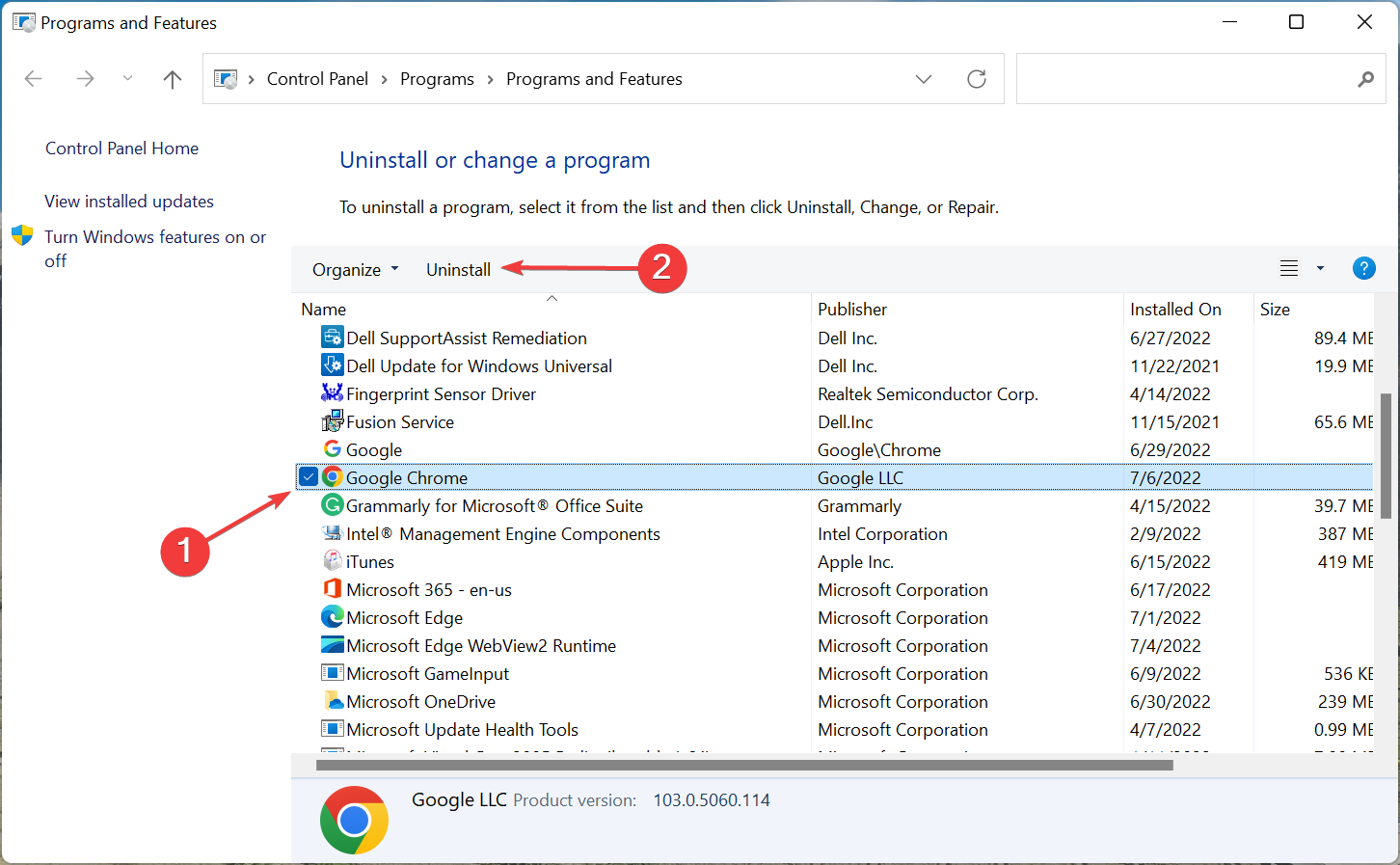This screenshot has width=1400, height=865.
Task: Click the Uninstall button
Action: coord(458,269)
